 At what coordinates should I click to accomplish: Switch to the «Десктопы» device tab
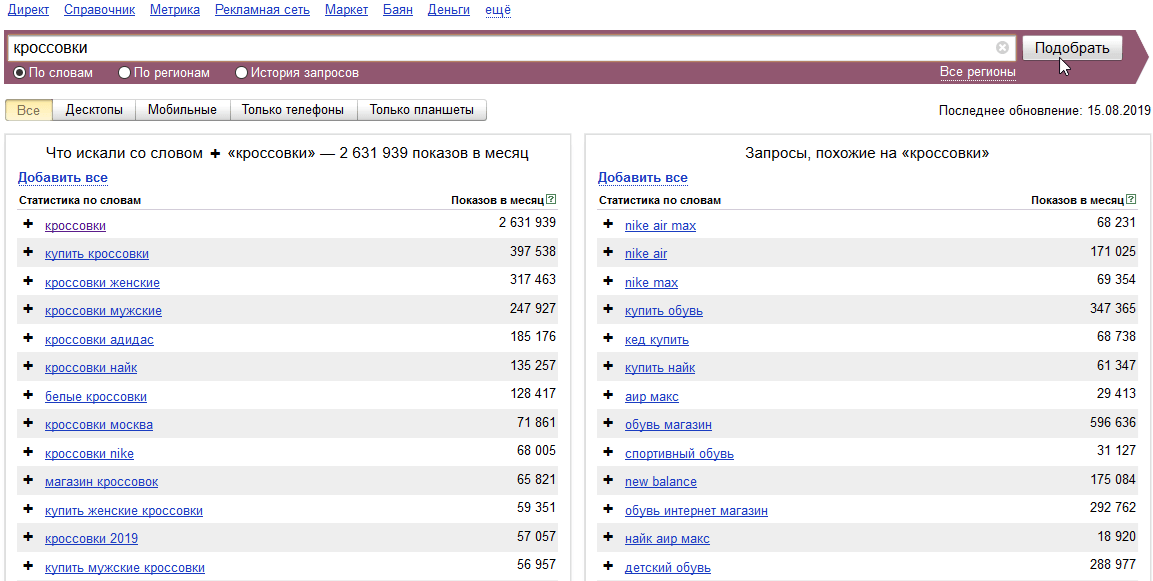tap(94, 110)
